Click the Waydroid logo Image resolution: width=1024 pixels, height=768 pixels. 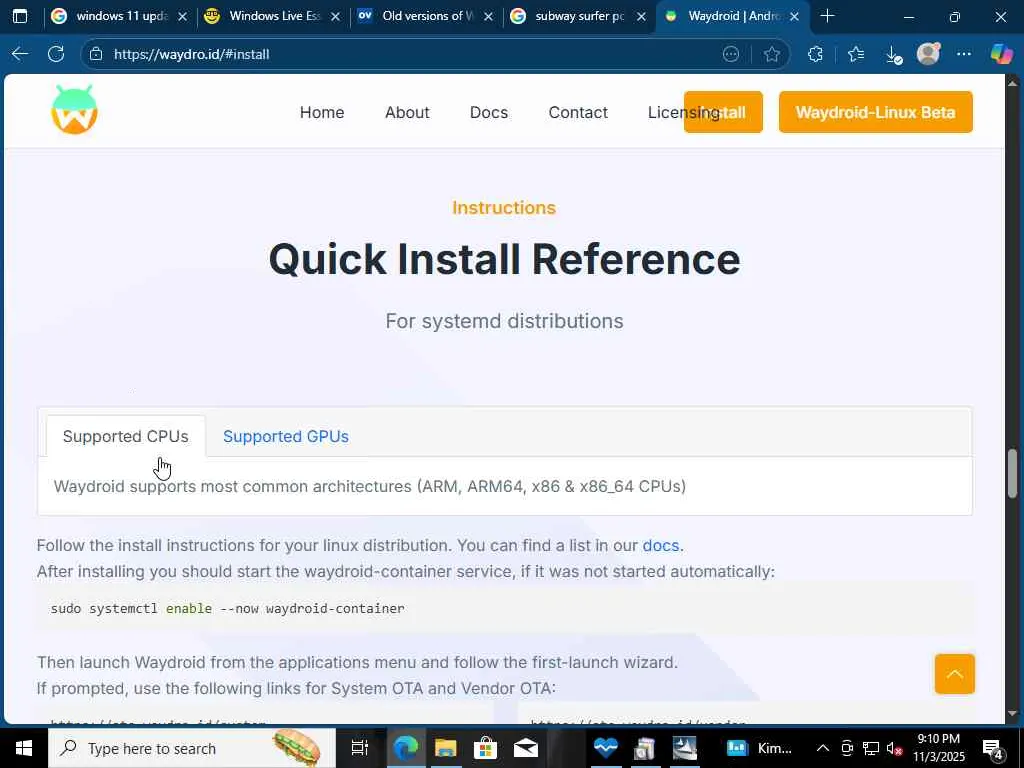click(x=74, y=110)
